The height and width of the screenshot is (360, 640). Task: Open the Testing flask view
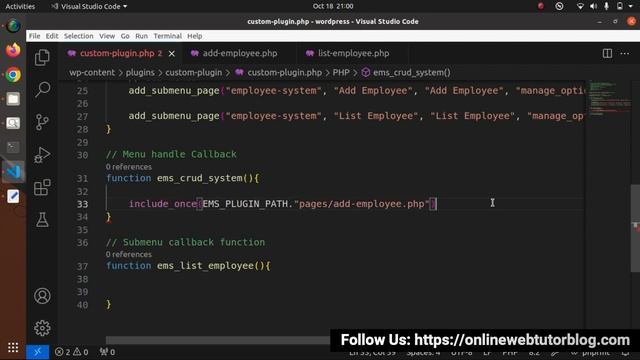42,220
